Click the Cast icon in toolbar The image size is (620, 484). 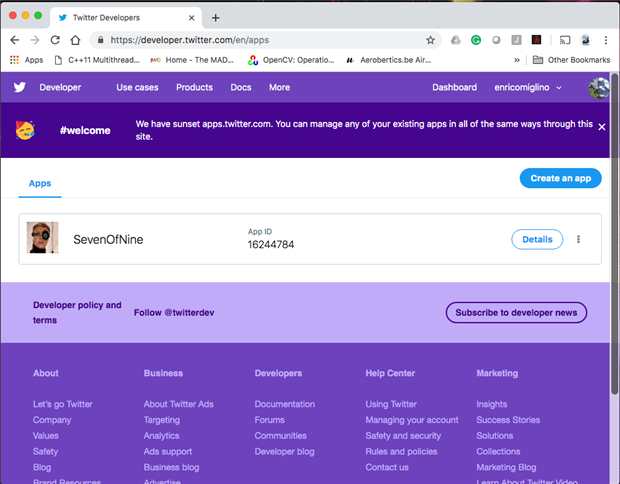coord(564,40)
